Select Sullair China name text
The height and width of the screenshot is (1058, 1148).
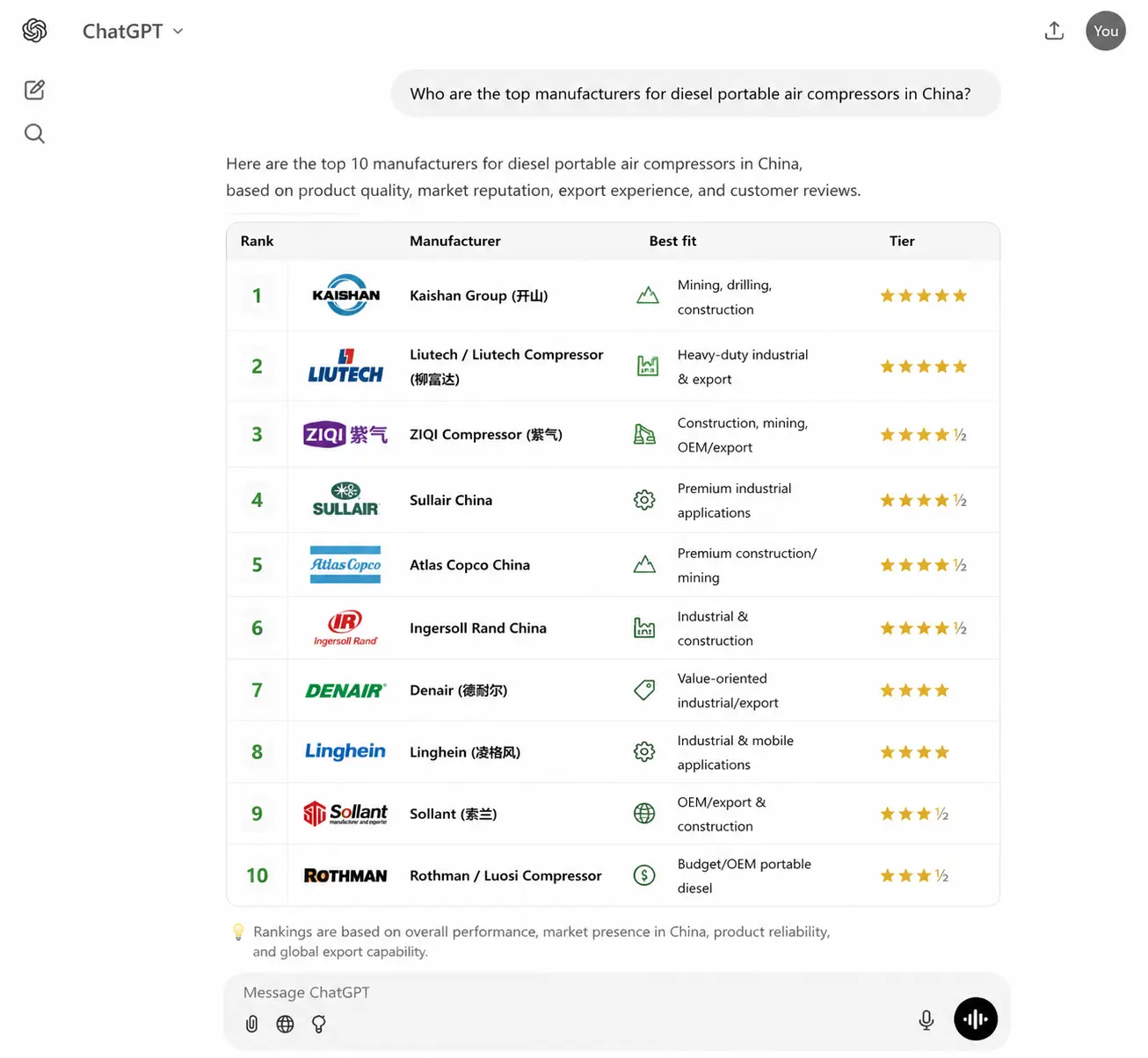pos(451,500)
